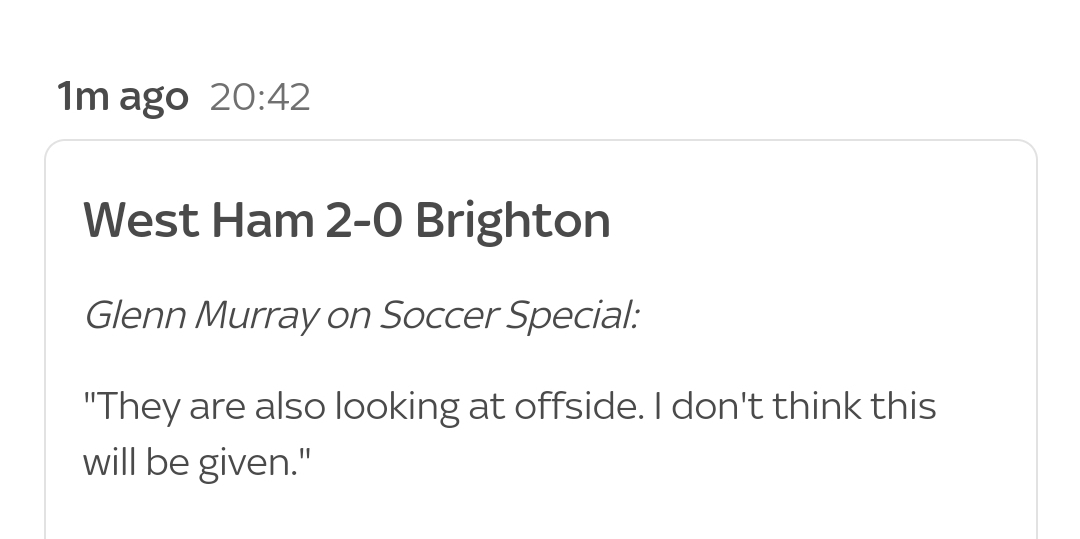Screen dimensions: 1080x539
Task: Click the italic line "Glenn Murray on Soccer Special:"
Action: point(362,316)
